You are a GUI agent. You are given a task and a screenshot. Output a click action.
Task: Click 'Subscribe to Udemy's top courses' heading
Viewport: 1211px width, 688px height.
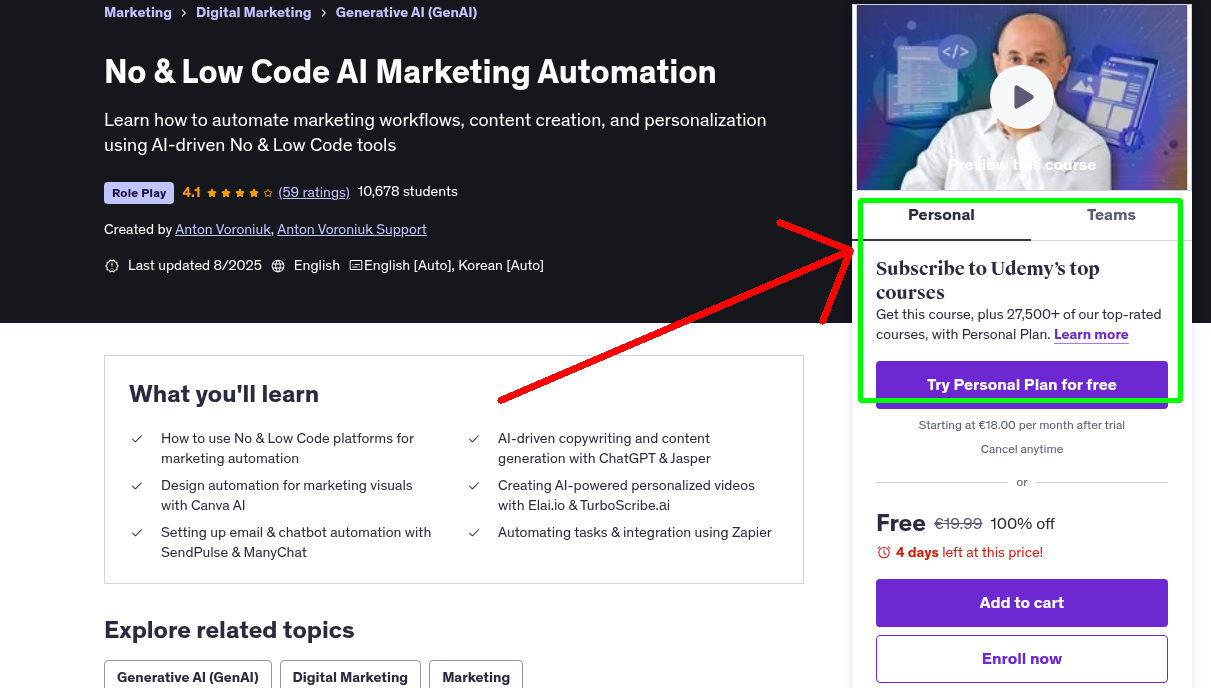tap(988, 280)
